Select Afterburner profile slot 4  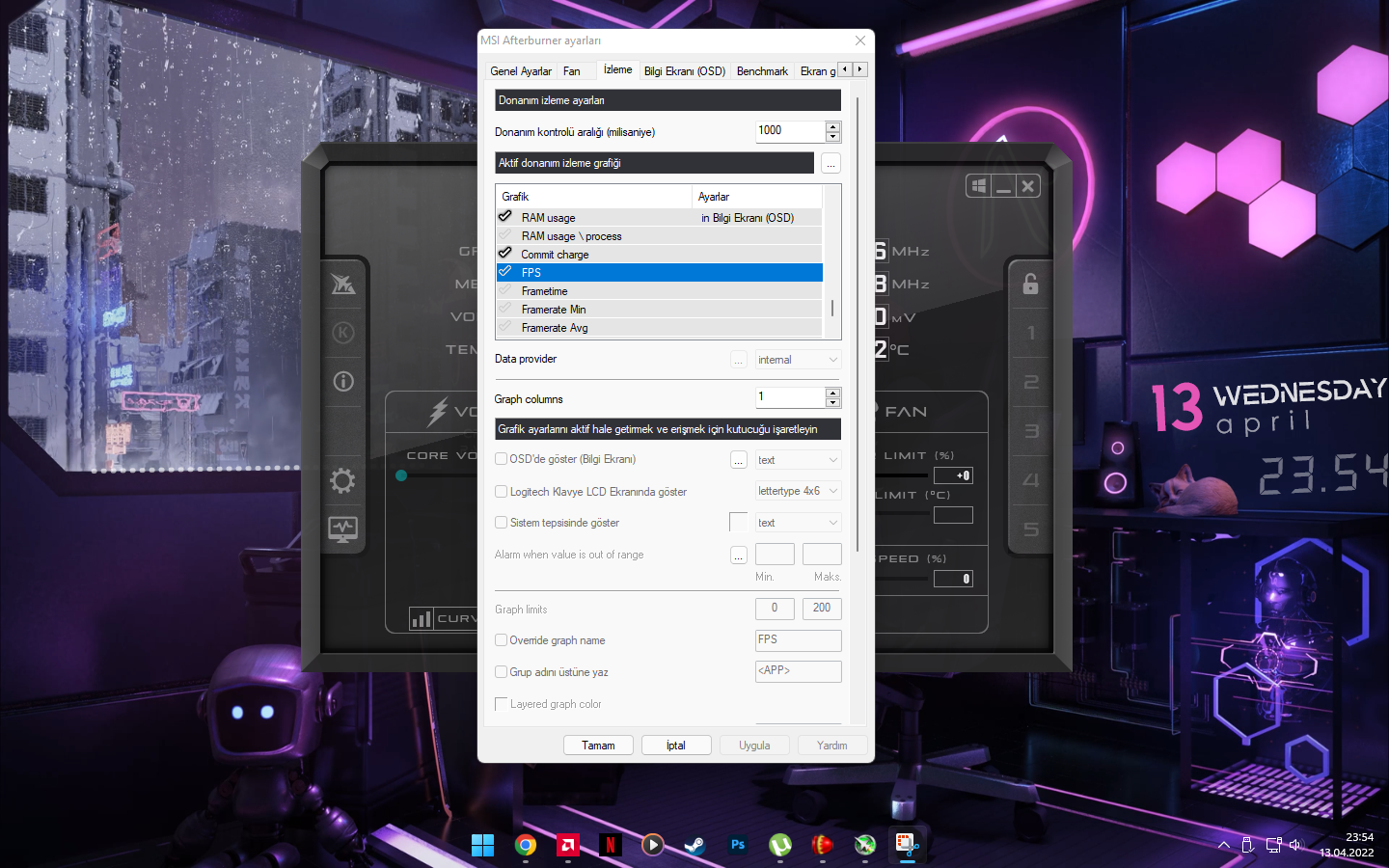(1031, 479)
